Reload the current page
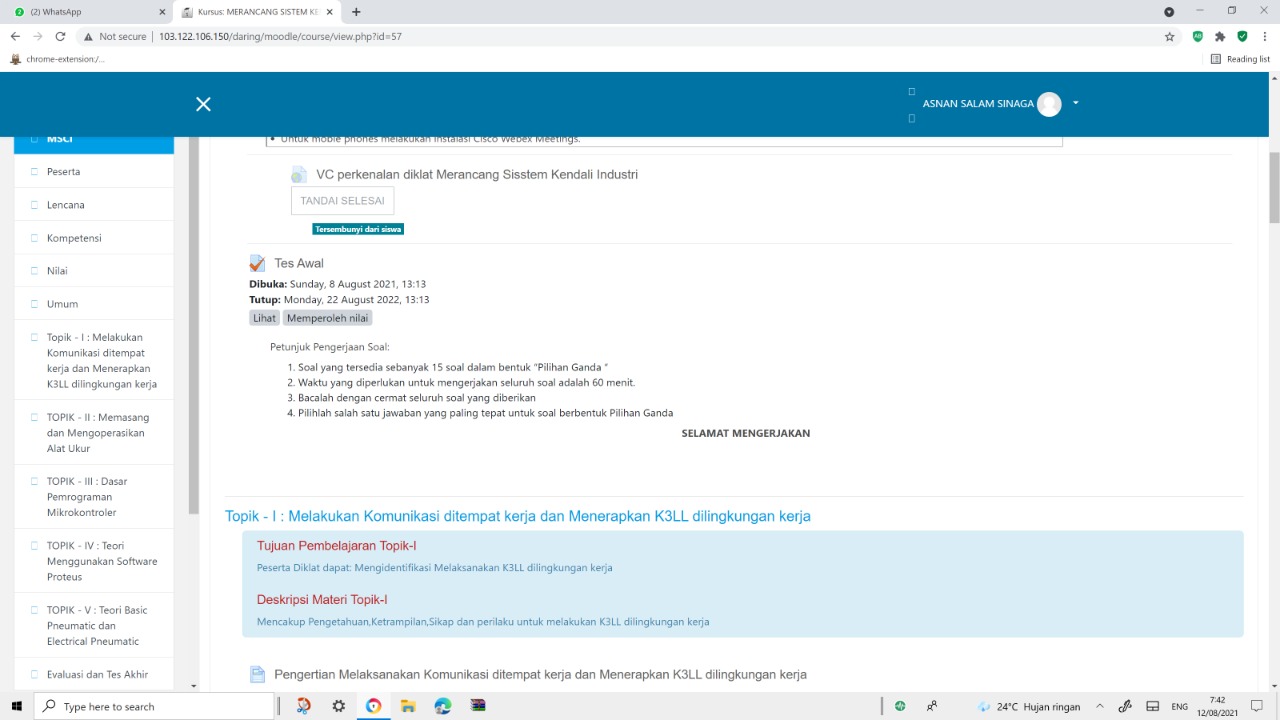 60,36
